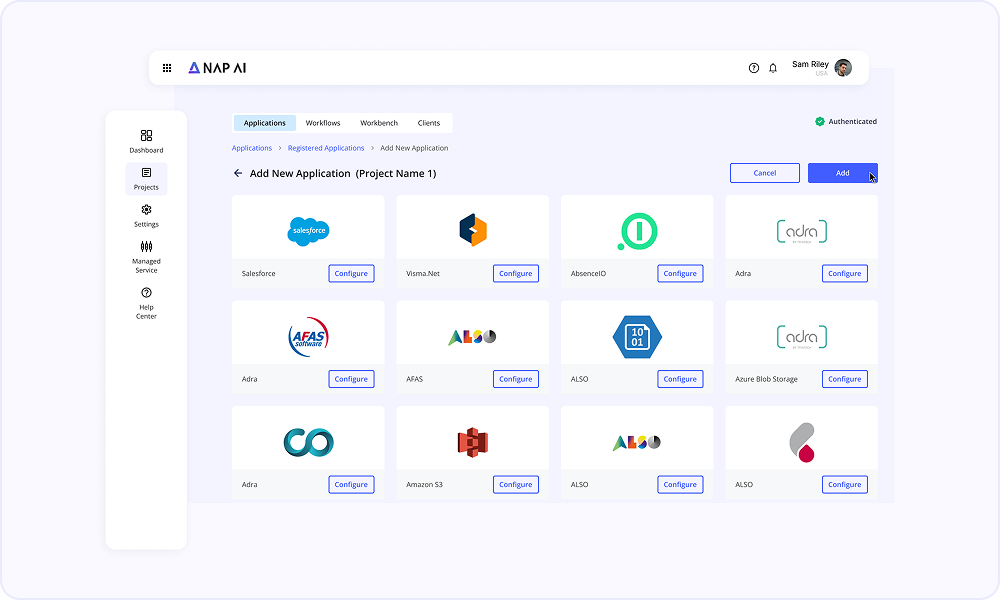
Task: Go to Applications breadcrumb link
Action: [252, 148]
